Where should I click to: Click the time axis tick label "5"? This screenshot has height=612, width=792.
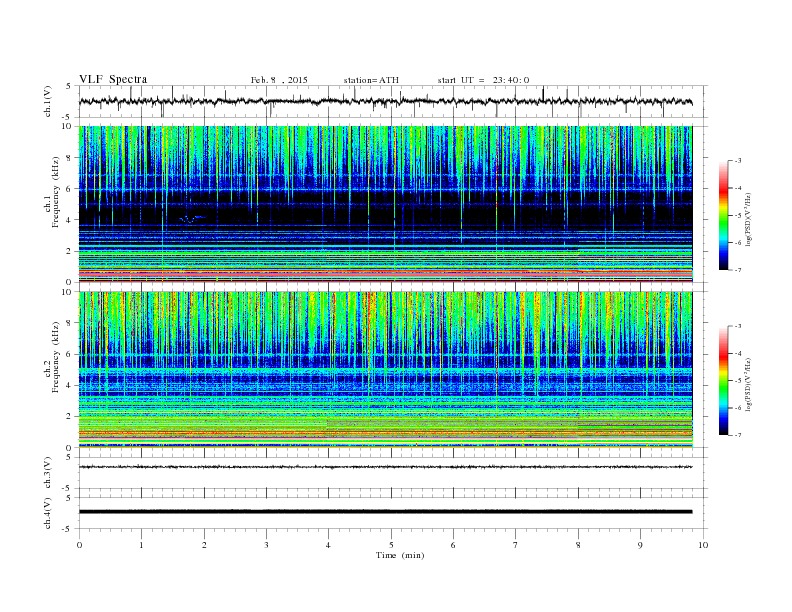(391, 545)
